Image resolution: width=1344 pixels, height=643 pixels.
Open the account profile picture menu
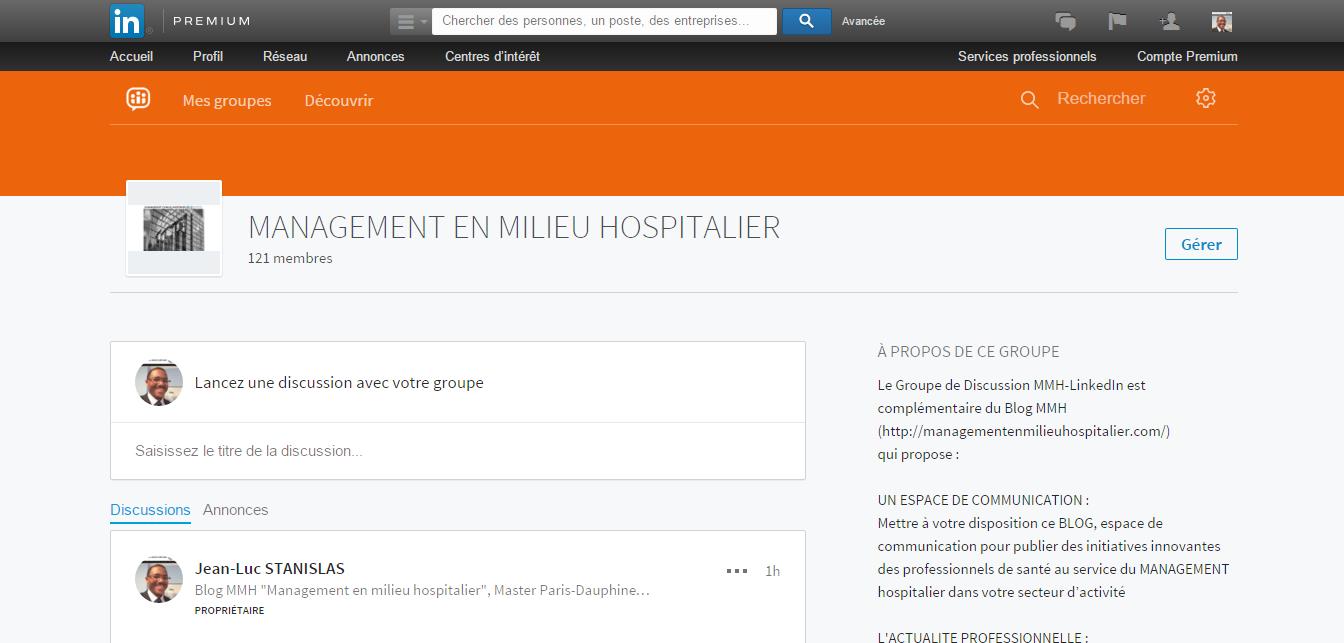(x=1221, y=21)
